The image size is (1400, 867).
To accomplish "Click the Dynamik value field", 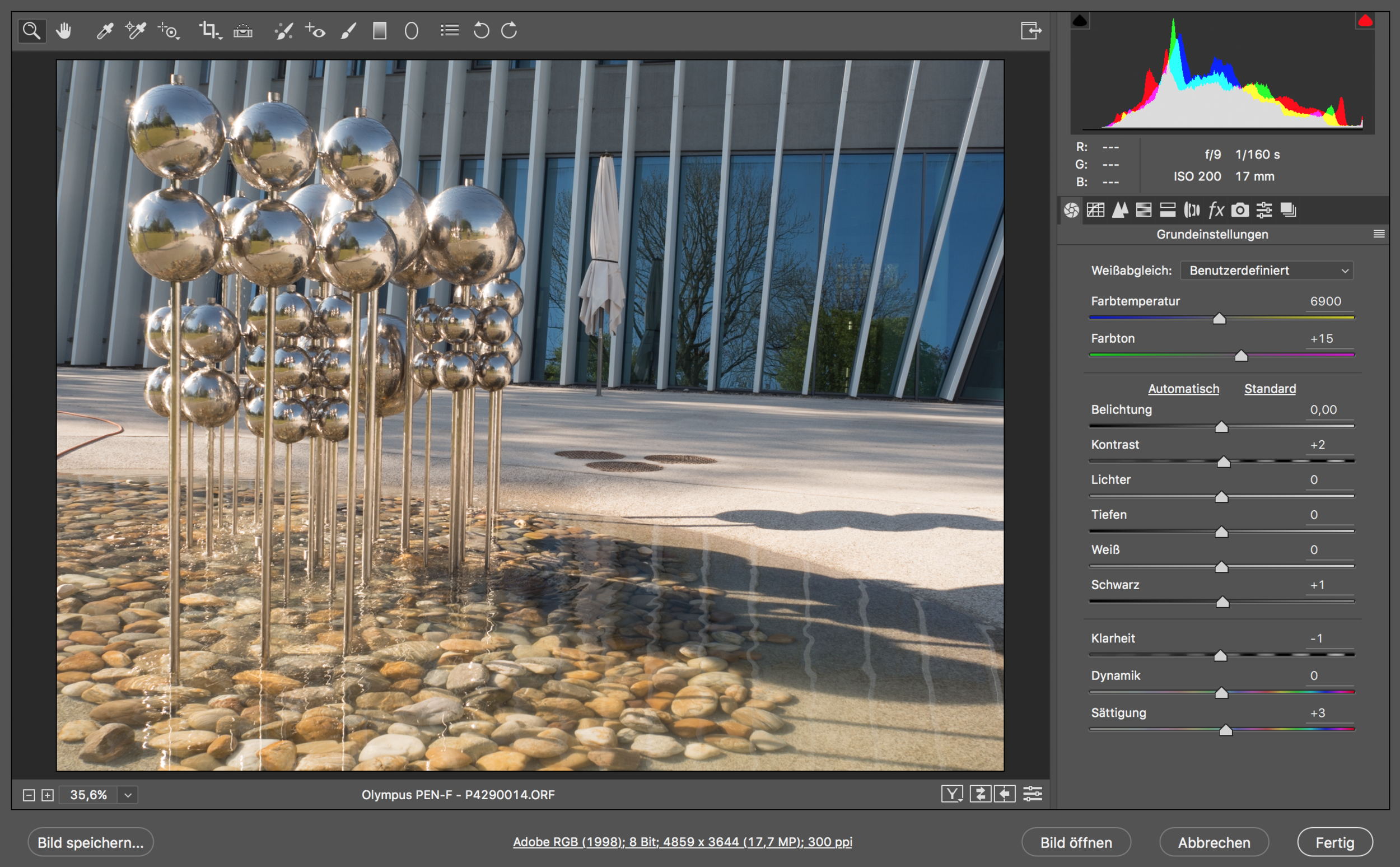I will click(x=1329, y=676).
